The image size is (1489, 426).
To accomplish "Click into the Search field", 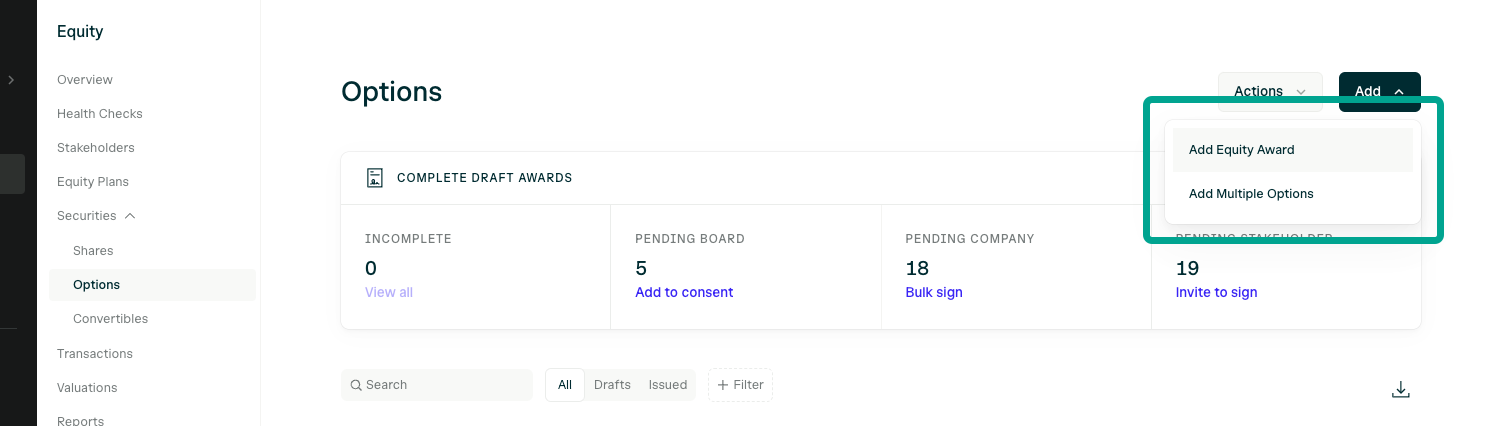I will (x=437, y=385).
